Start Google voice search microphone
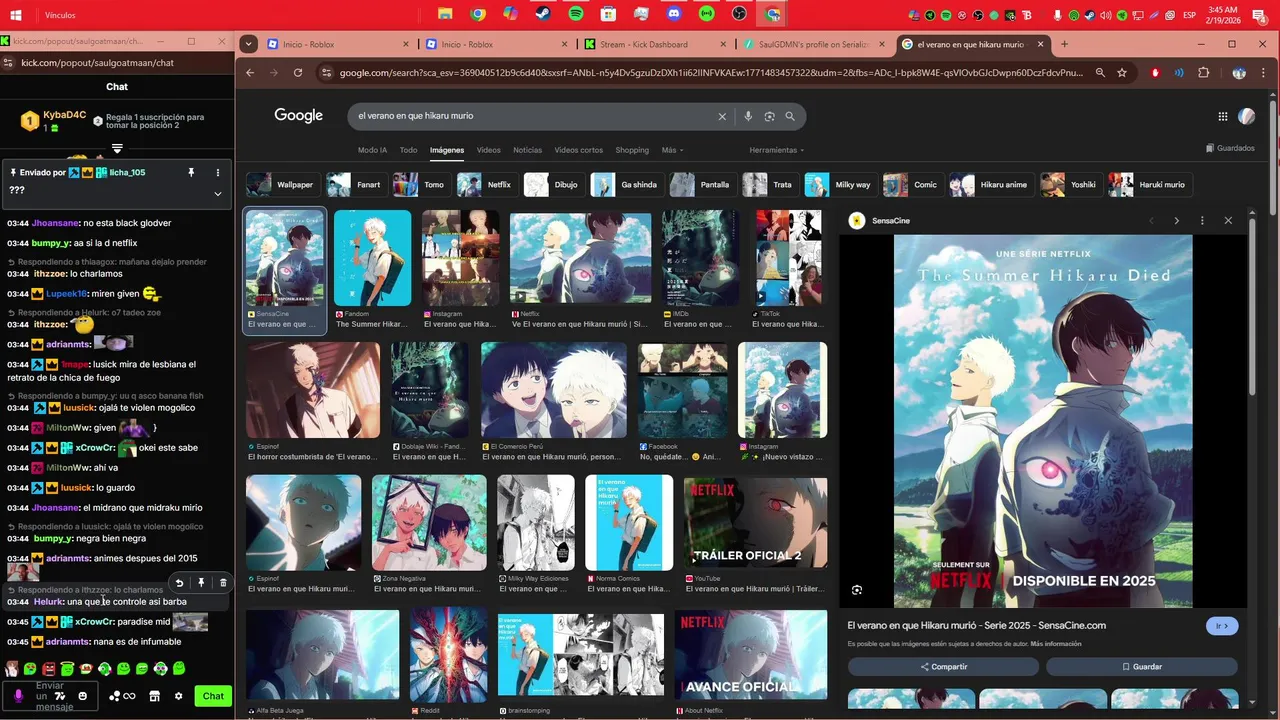 coord(748,116)
